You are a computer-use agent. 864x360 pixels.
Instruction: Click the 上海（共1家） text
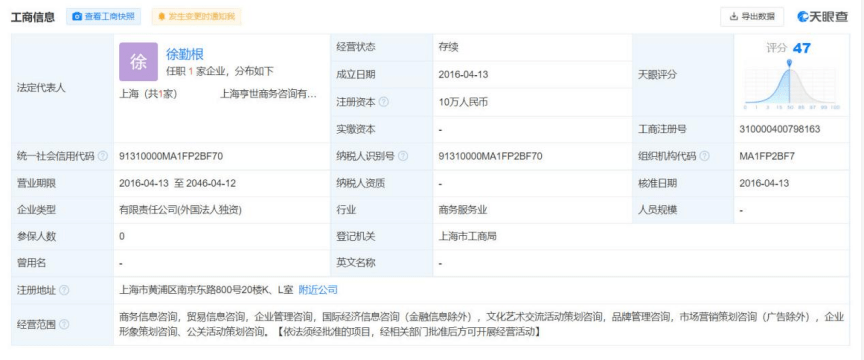tap(148, 94)
